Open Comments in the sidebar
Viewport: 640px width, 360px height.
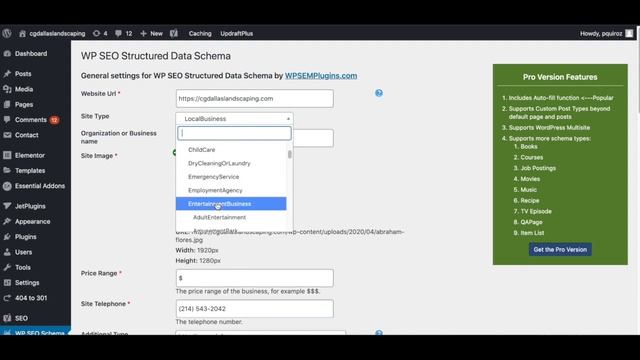pyautogui.click(x=31, y=120)
